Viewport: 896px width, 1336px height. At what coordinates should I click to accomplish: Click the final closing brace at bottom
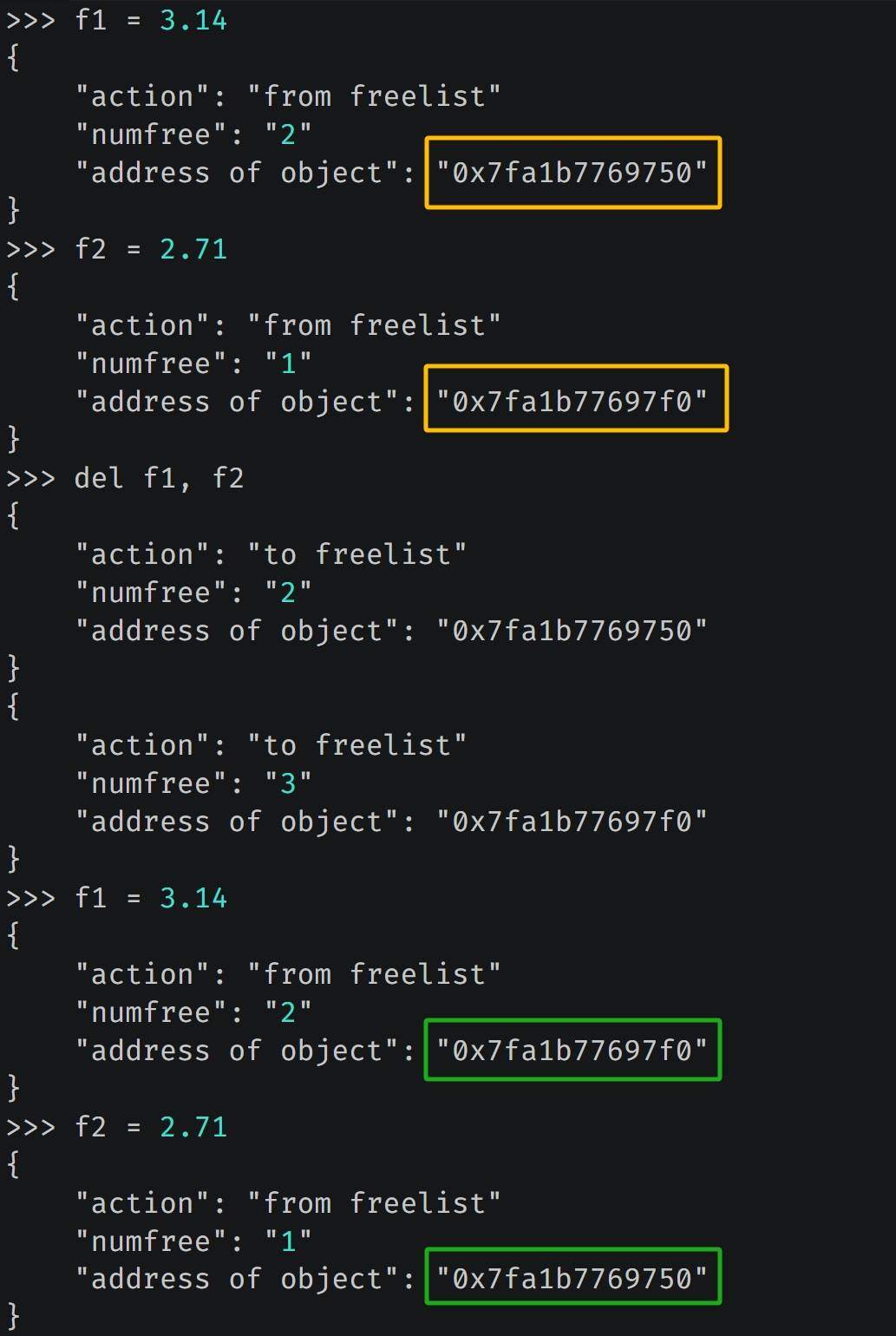13,1316
